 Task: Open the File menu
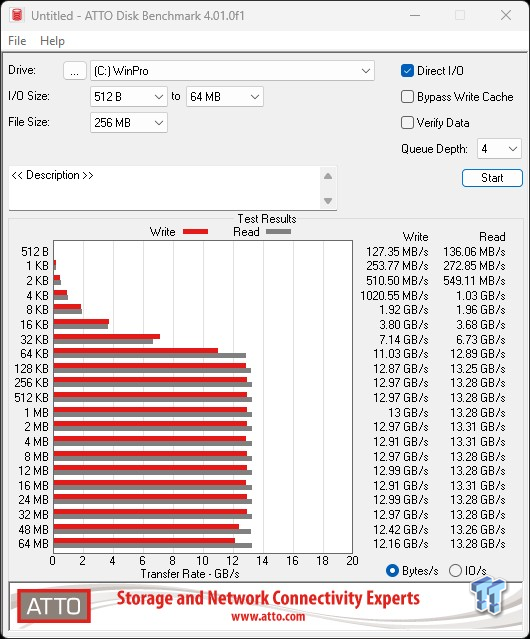[x=17, y=41]
